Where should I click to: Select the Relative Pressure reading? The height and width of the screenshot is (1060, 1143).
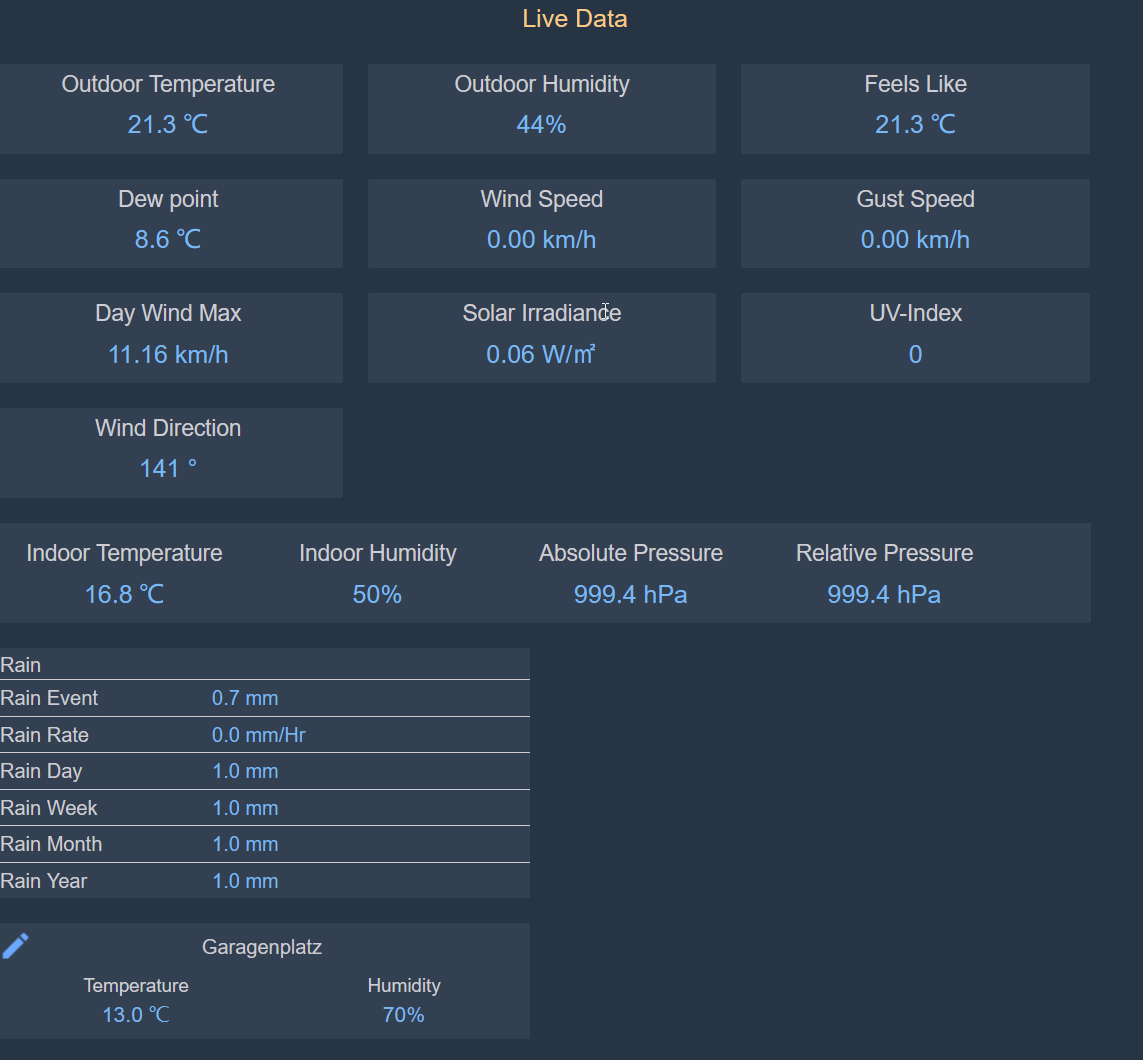point(884,595)
